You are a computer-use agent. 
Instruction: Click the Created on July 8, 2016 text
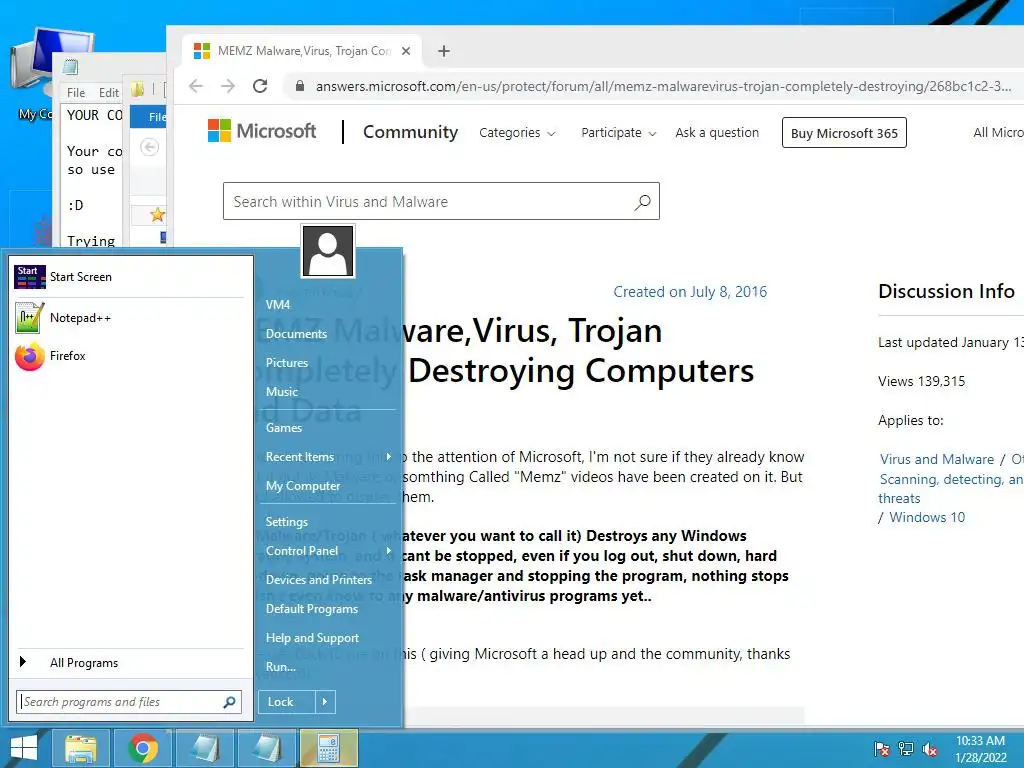click(x=690, y=292)
